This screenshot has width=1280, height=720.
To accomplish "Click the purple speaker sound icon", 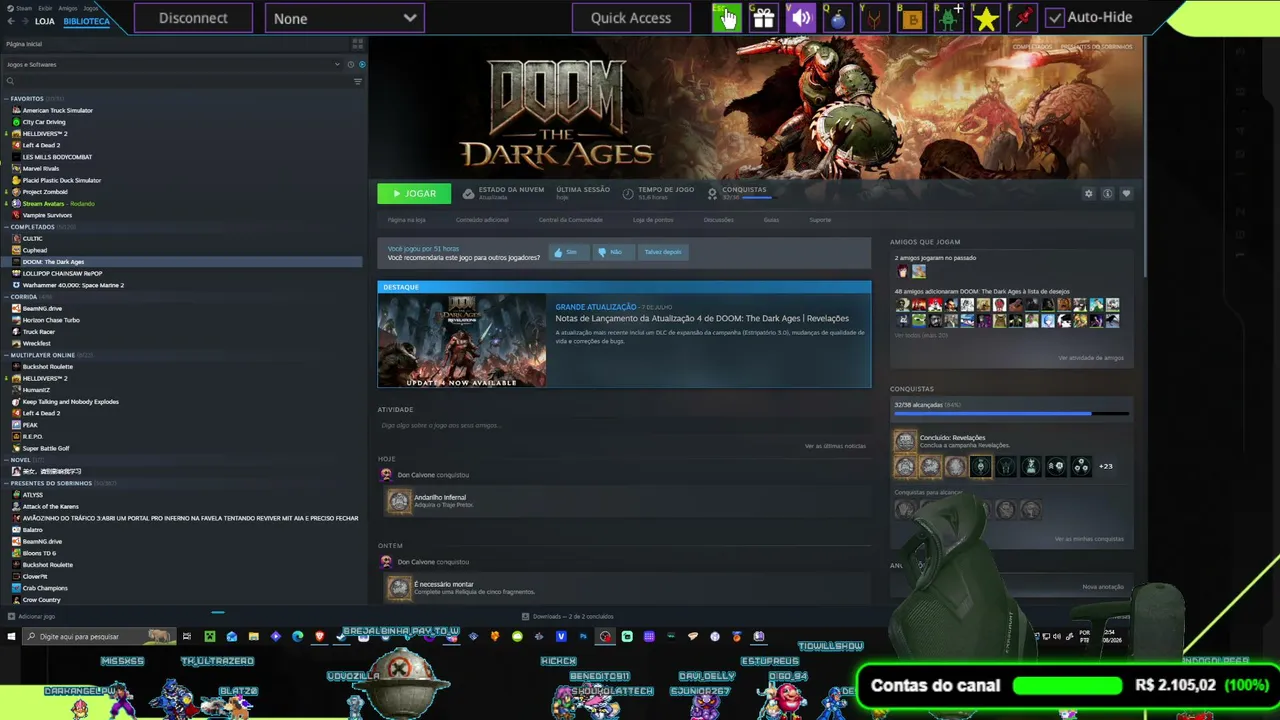I will pyautogui.click(x=801, y=17).
